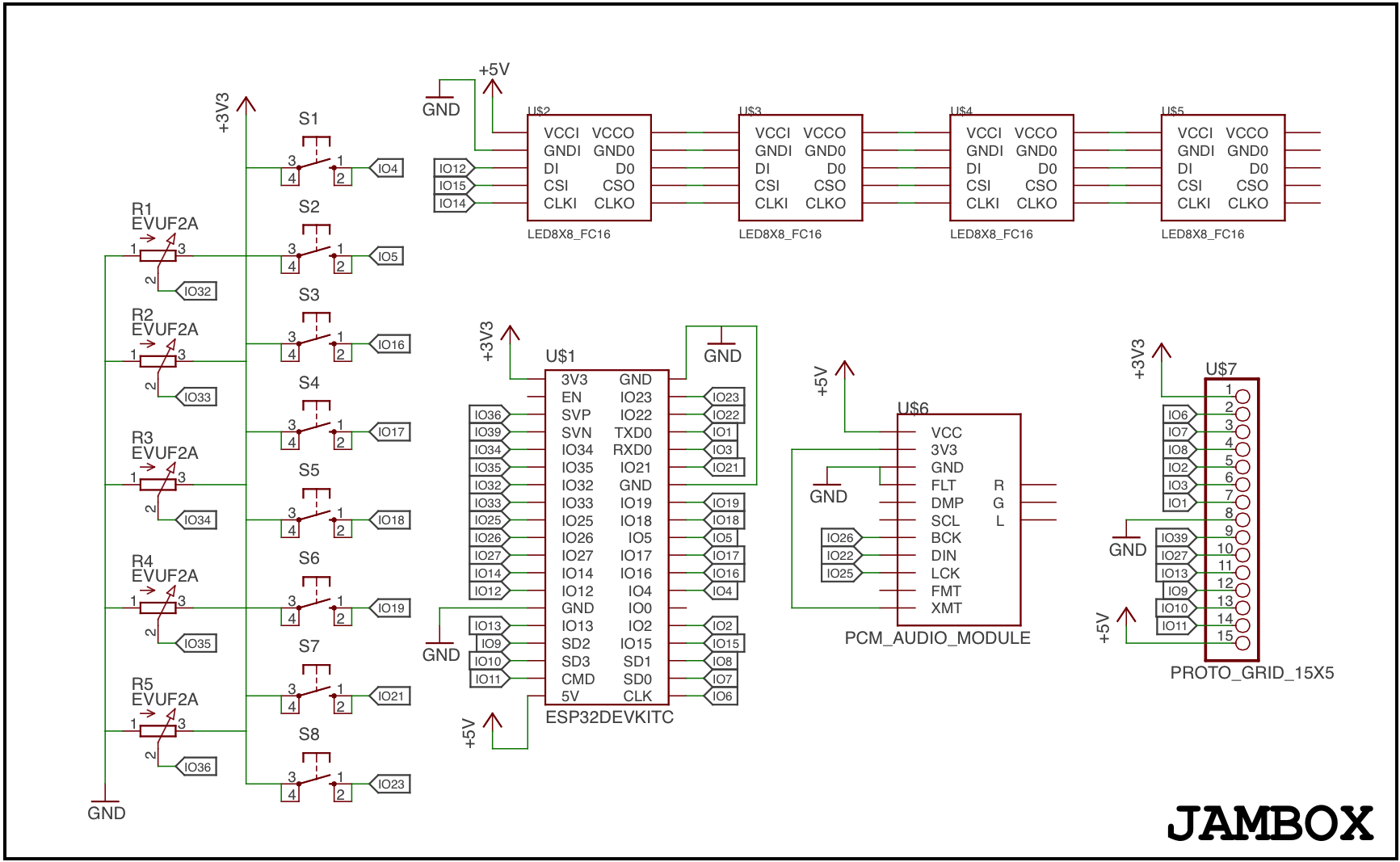This screenshot has width=1400, height=862.
Task: Click the IO5 net label beside switch S2
Action: point(387,256)
